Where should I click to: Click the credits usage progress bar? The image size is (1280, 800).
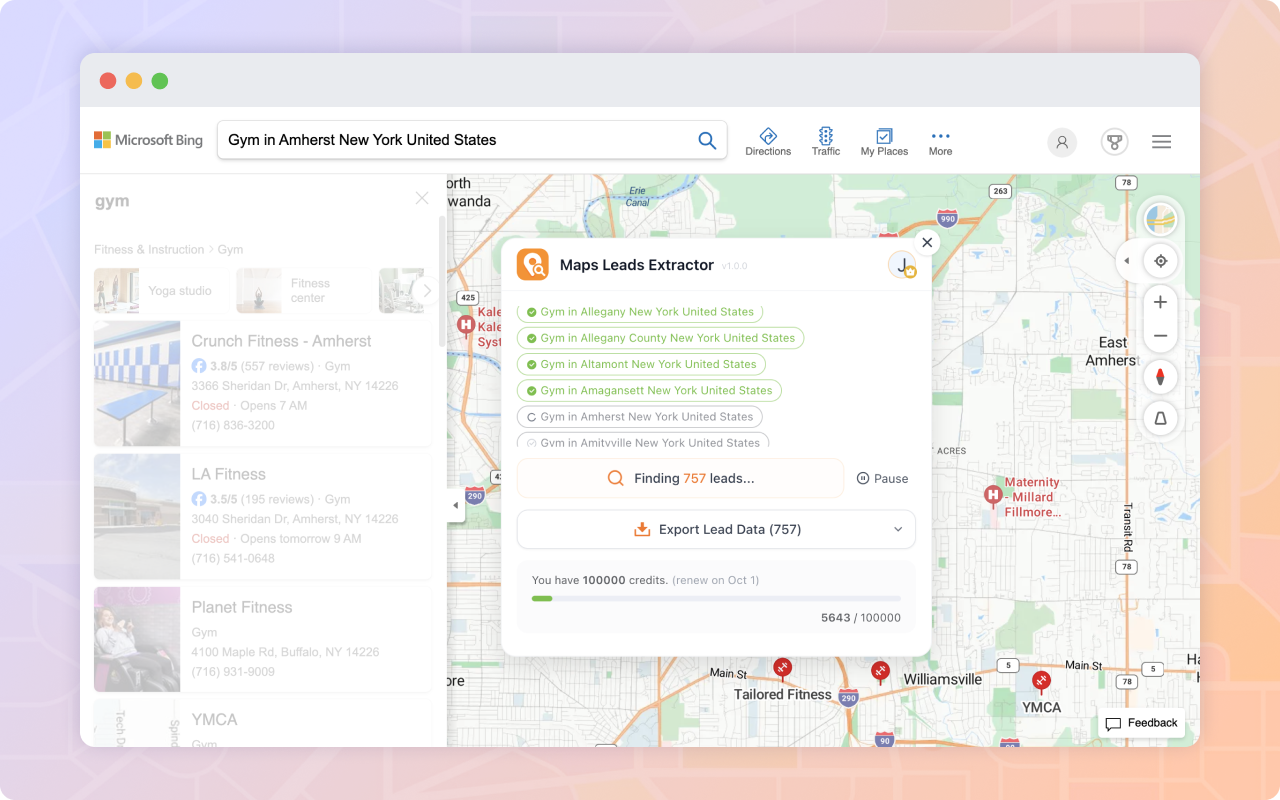click(x=716, y=598)
